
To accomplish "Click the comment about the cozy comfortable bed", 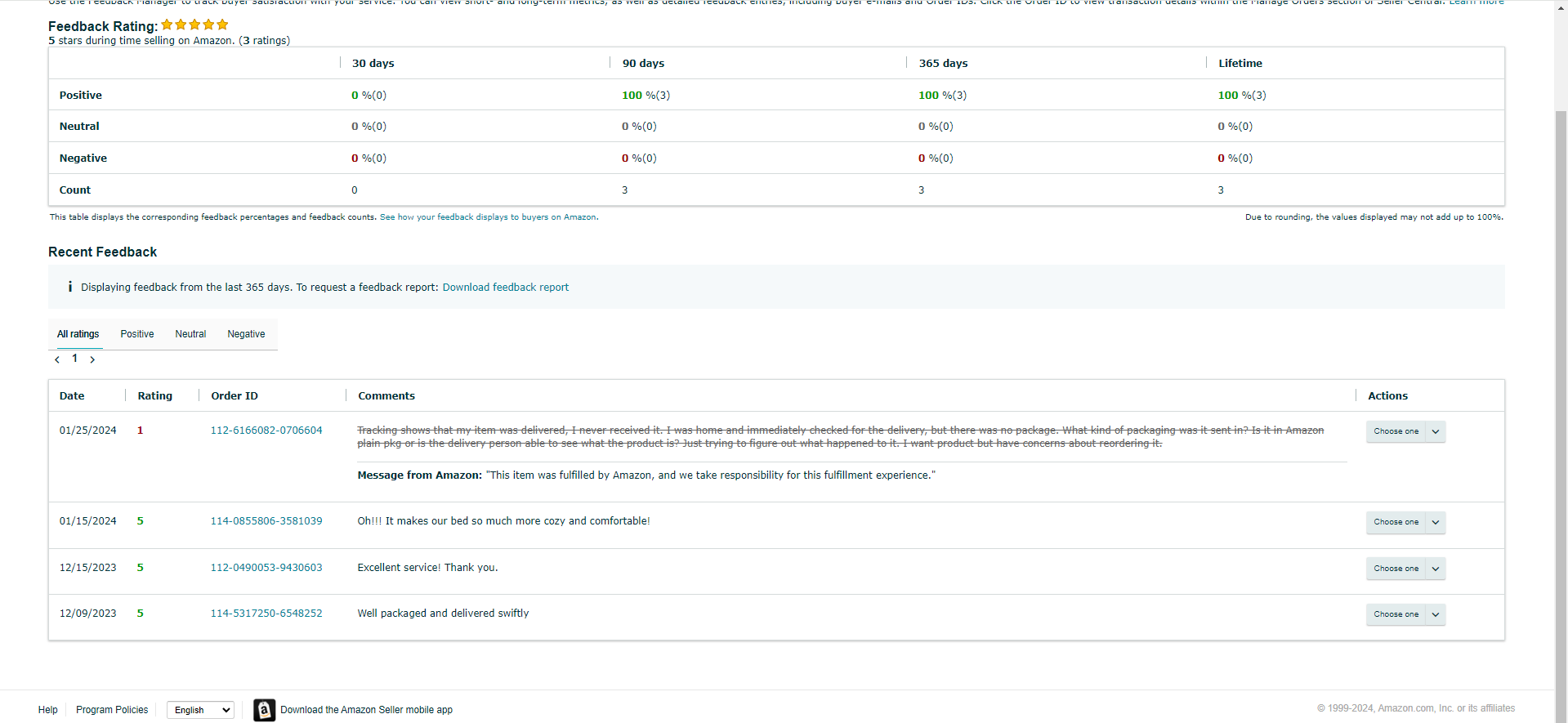I will coord(503,521).
